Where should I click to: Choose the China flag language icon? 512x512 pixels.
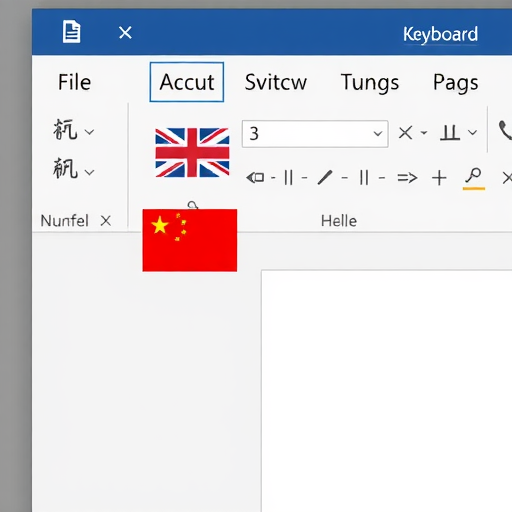(x=190, y=240)
